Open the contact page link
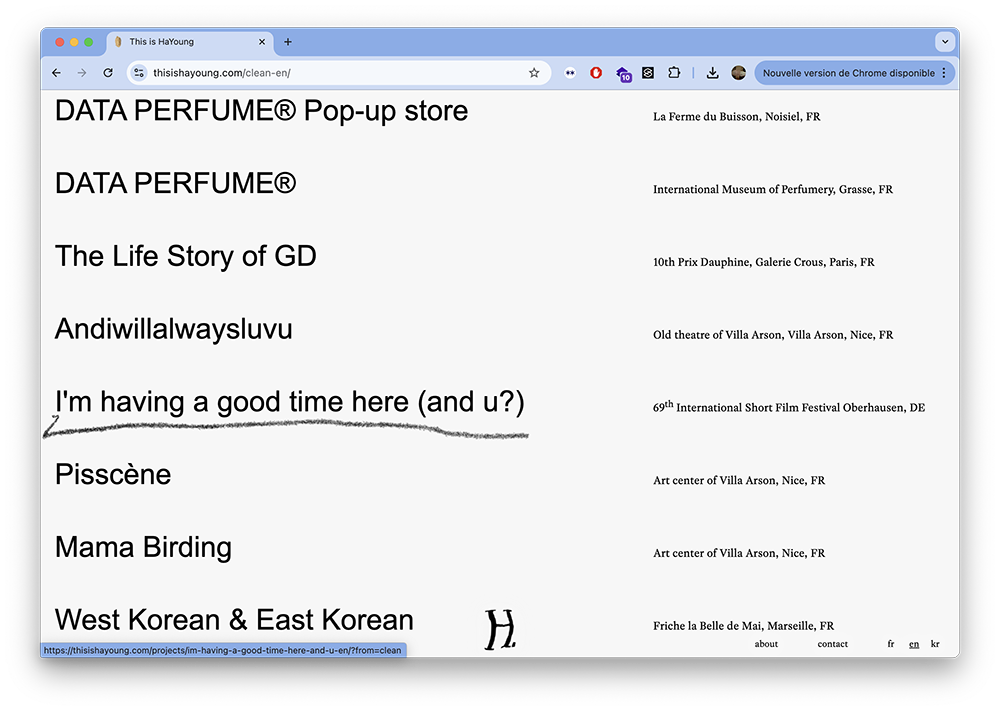The height and width of the screenshot is (711, 1000). pos(832,644)
